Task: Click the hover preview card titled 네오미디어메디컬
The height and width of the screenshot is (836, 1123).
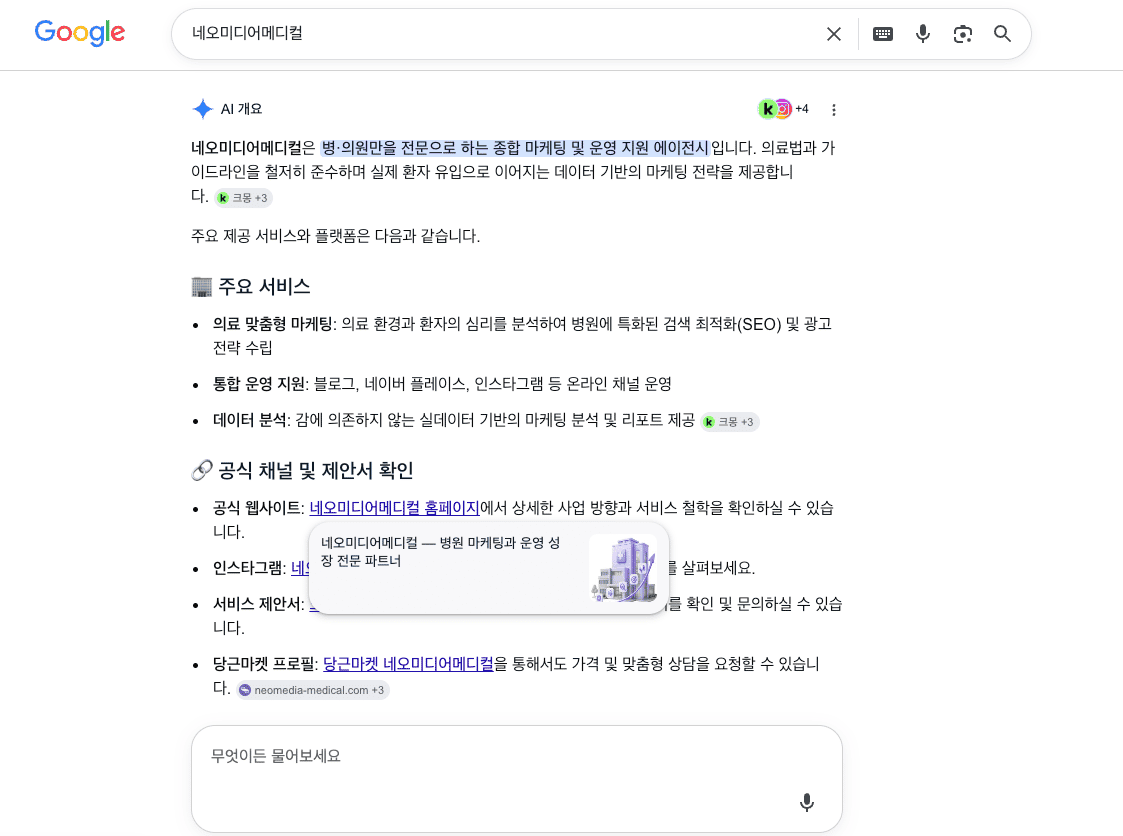Action: [489, 568]
